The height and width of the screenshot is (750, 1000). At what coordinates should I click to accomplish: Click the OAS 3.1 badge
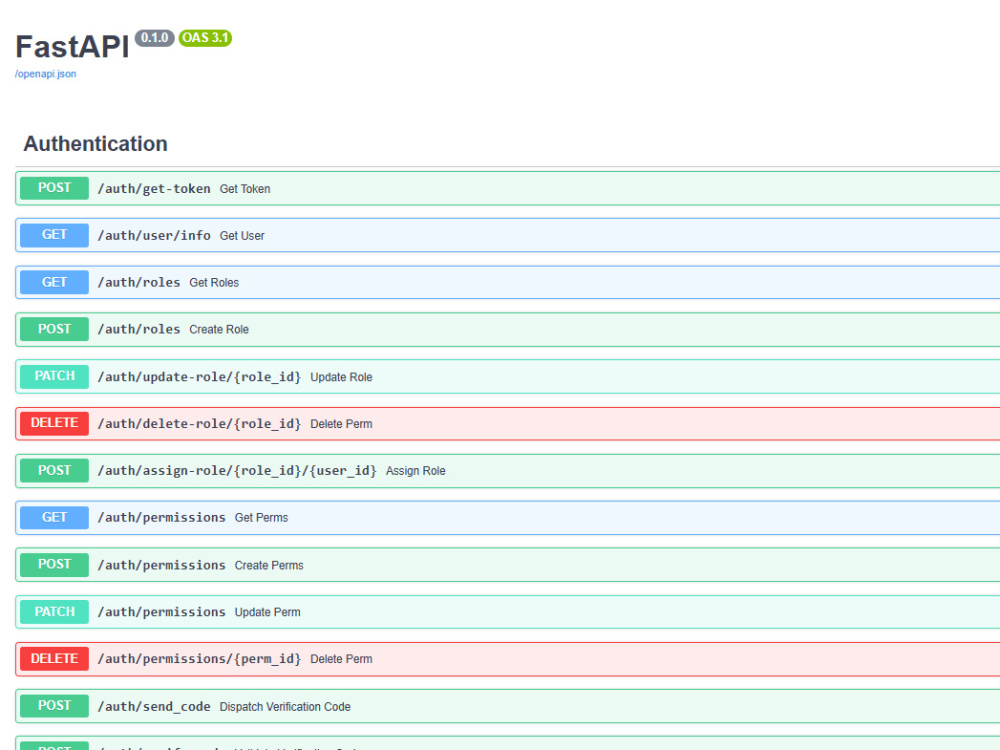(x=205, y=38)
